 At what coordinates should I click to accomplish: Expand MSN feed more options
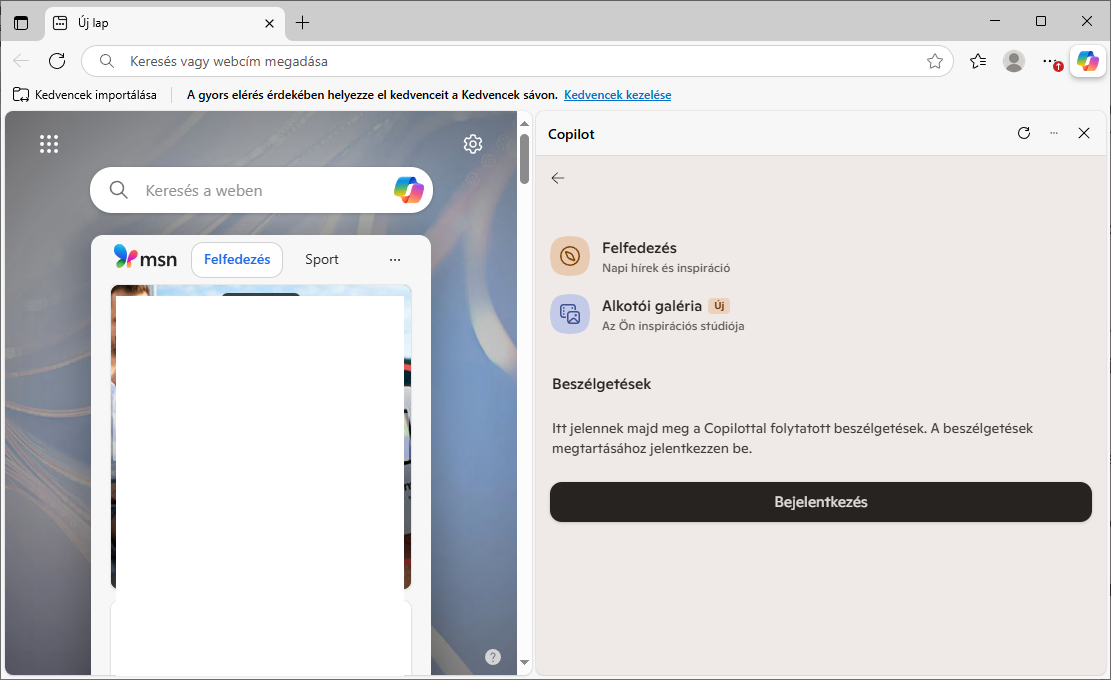[x=395, y=260]
